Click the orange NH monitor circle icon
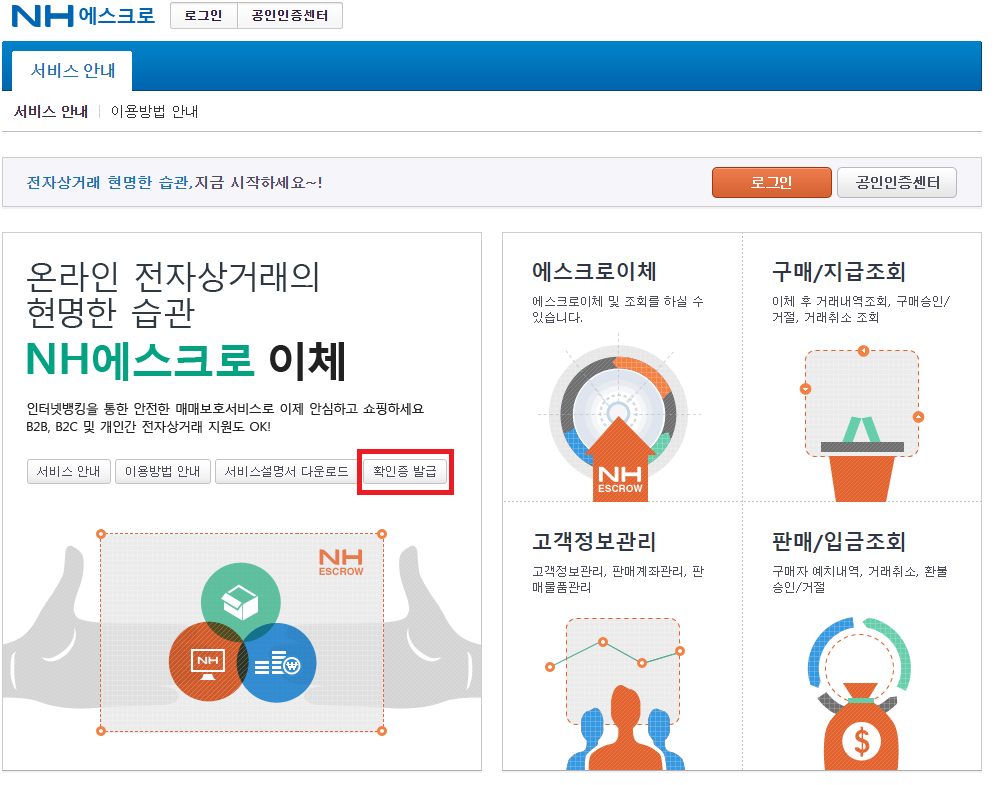This screenshot has width=994, height=785. 208,662
